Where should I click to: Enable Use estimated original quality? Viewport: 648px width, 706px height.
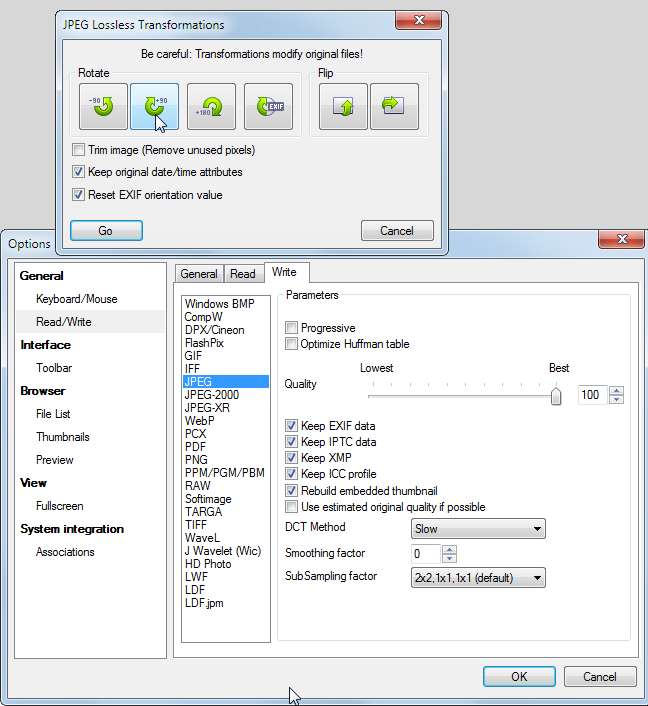click(291, 507)
